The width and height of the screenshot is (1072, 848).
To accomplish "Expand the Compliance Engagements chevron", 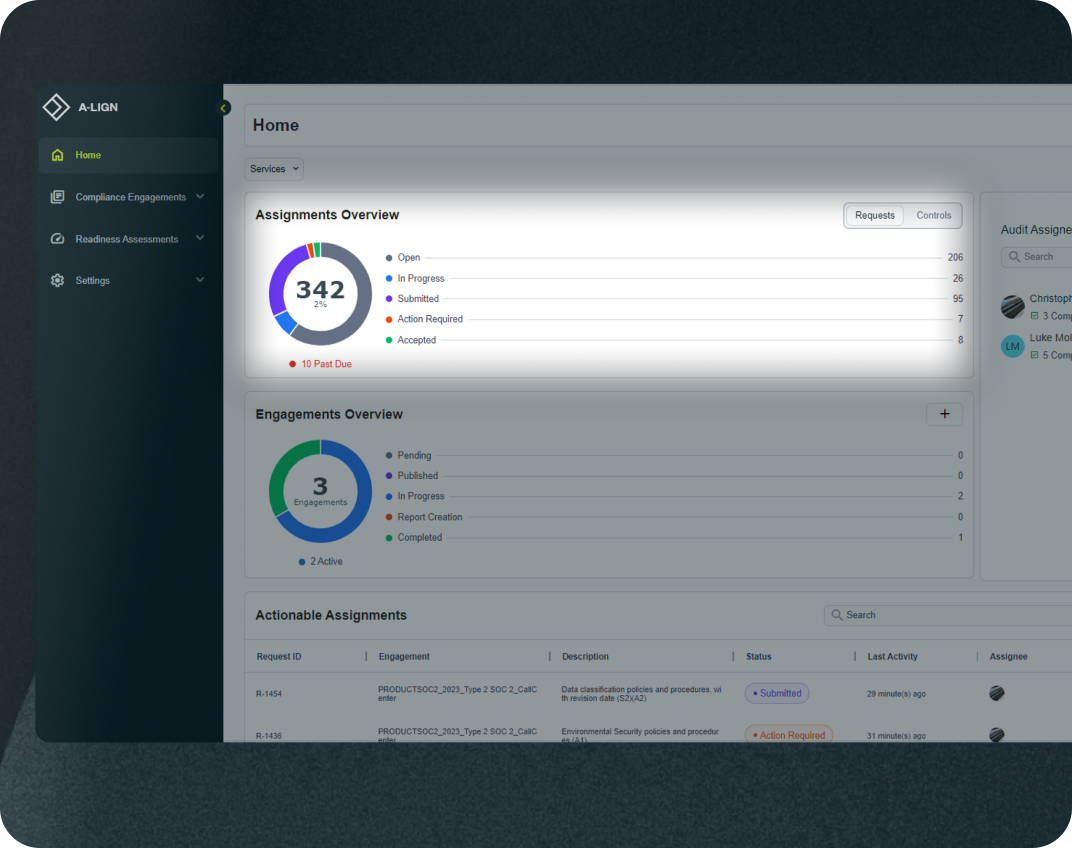I will coord(200,196).
